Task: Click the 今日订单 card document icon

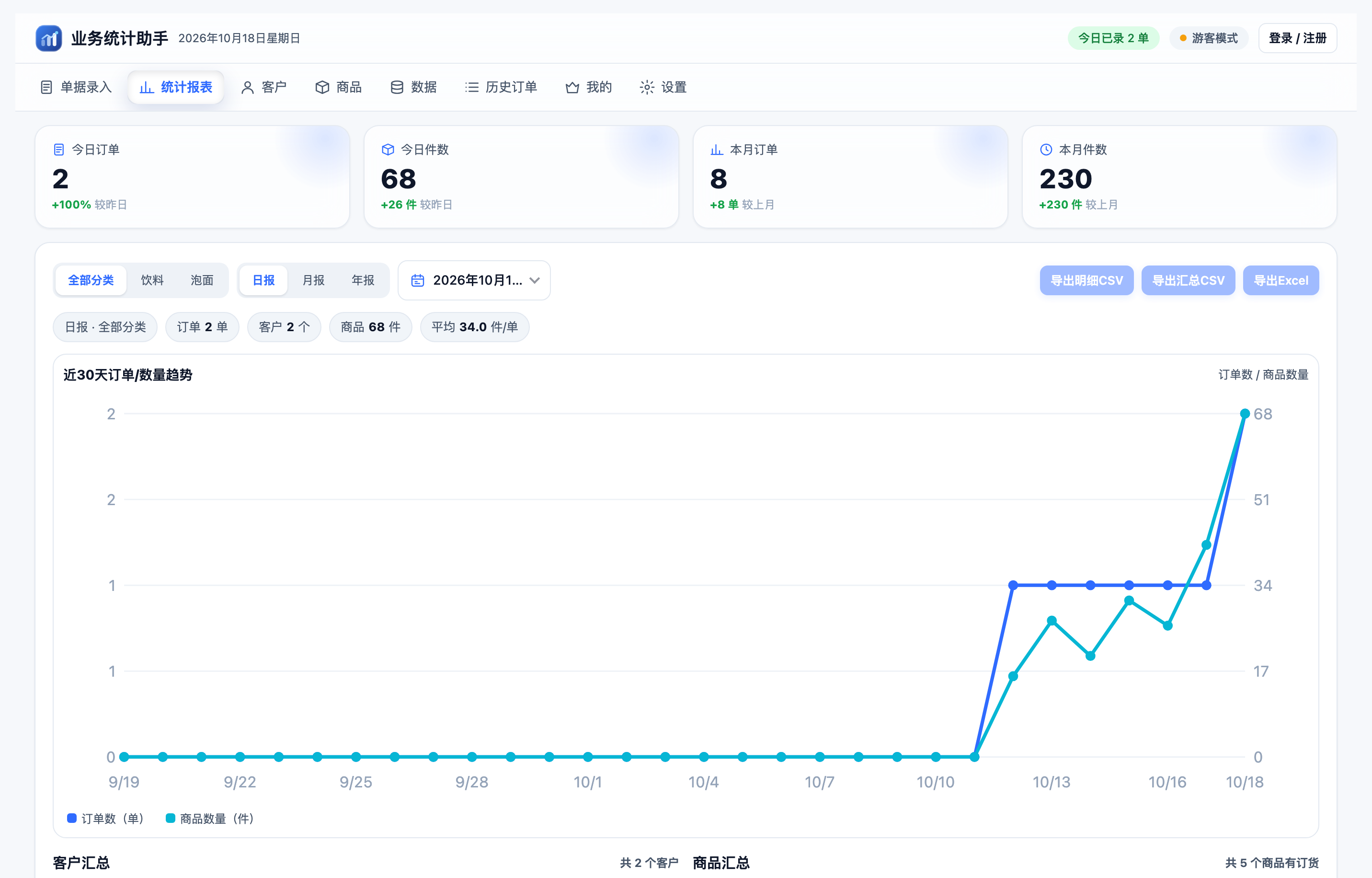Action: tap(59, 150)
